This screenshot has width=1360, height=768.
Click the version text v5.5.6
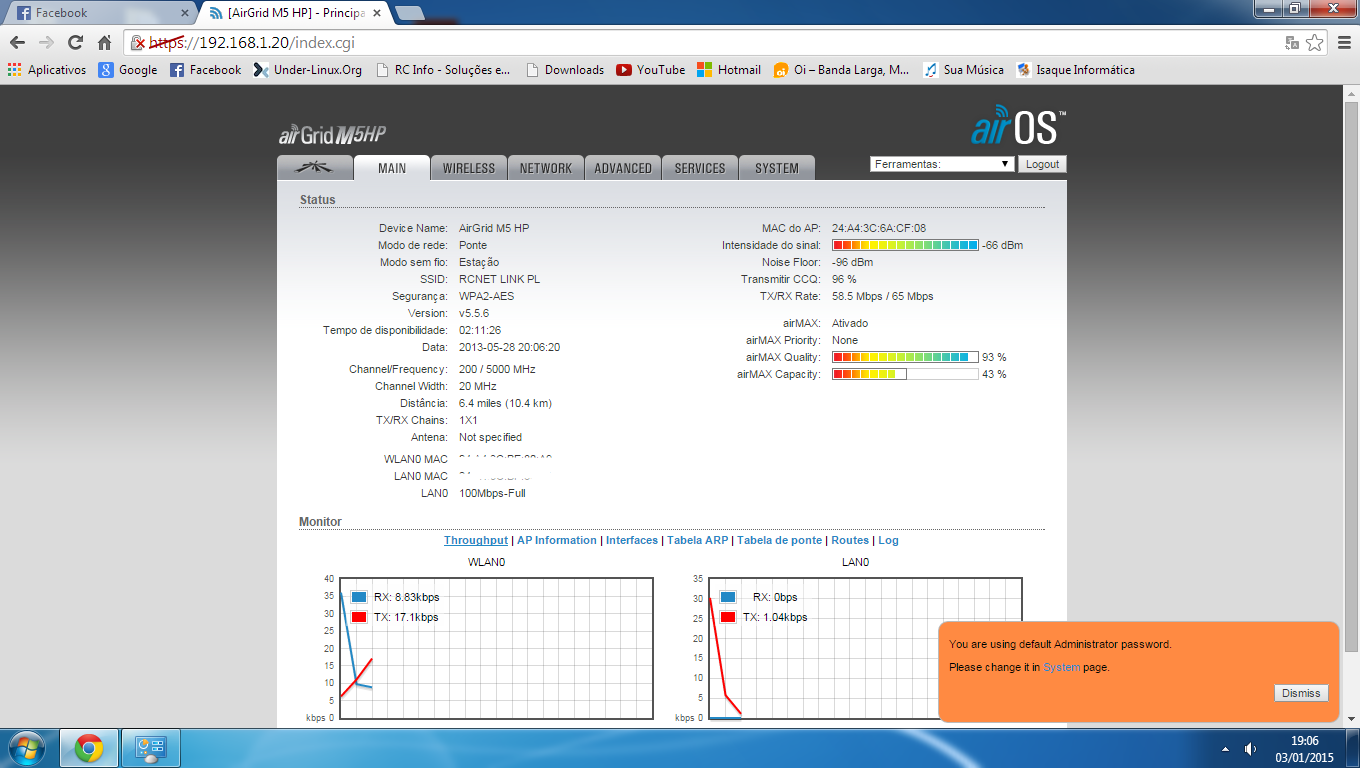[474, 313]
